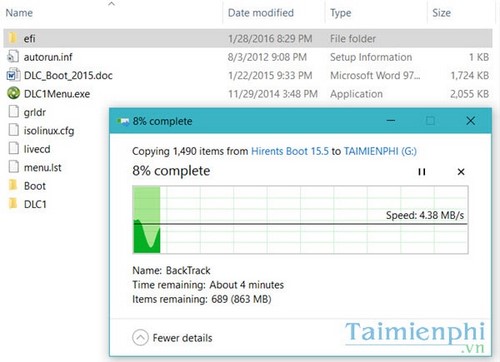
Task: Open the Hirents Boot 15.5 source link
Action: pyautogui.click(x=290, y=151)
